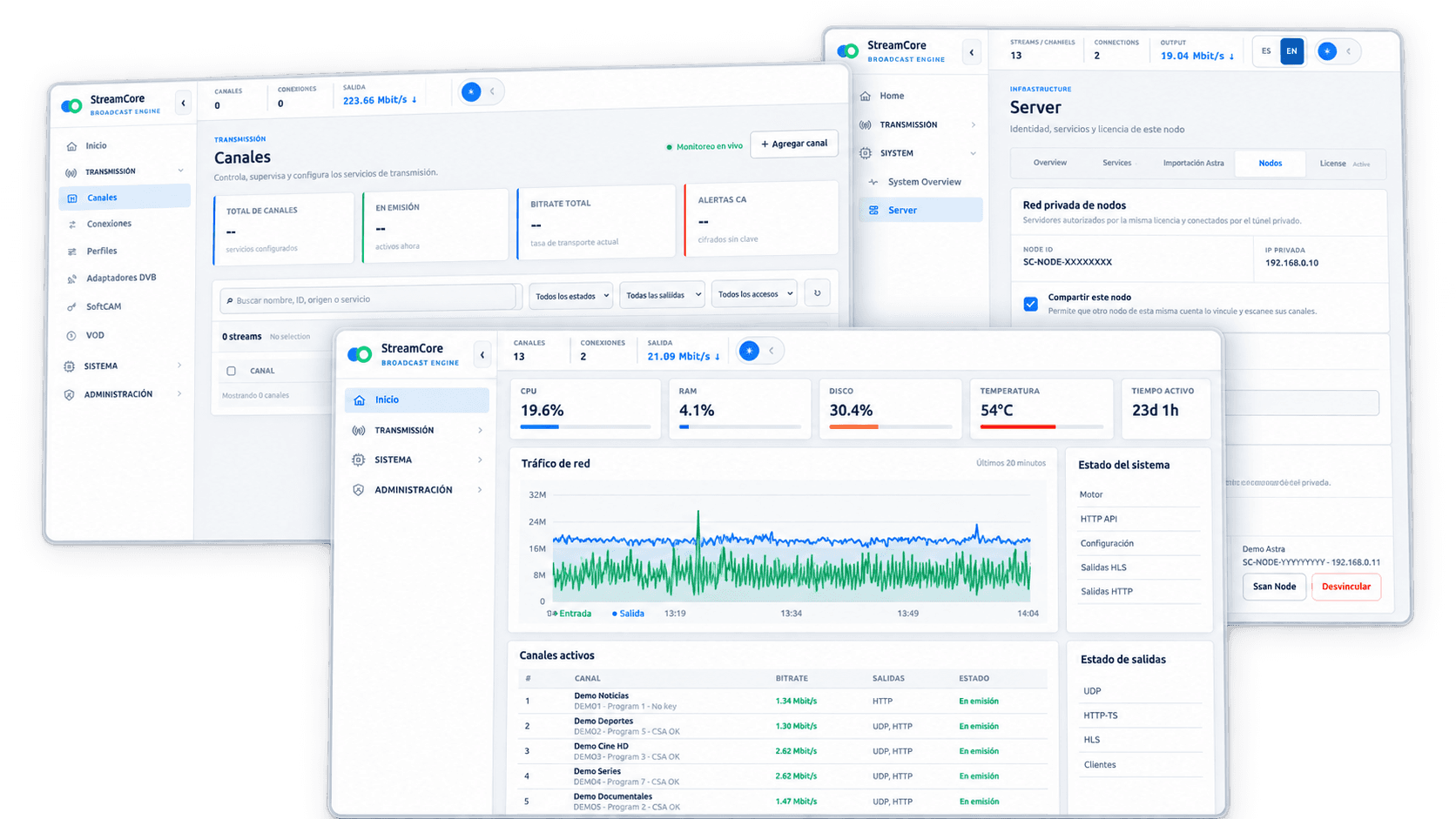Open the License tab in Server window
Image resolution: width=1456 pixels, height=819 pixels.
point(1343,164)
